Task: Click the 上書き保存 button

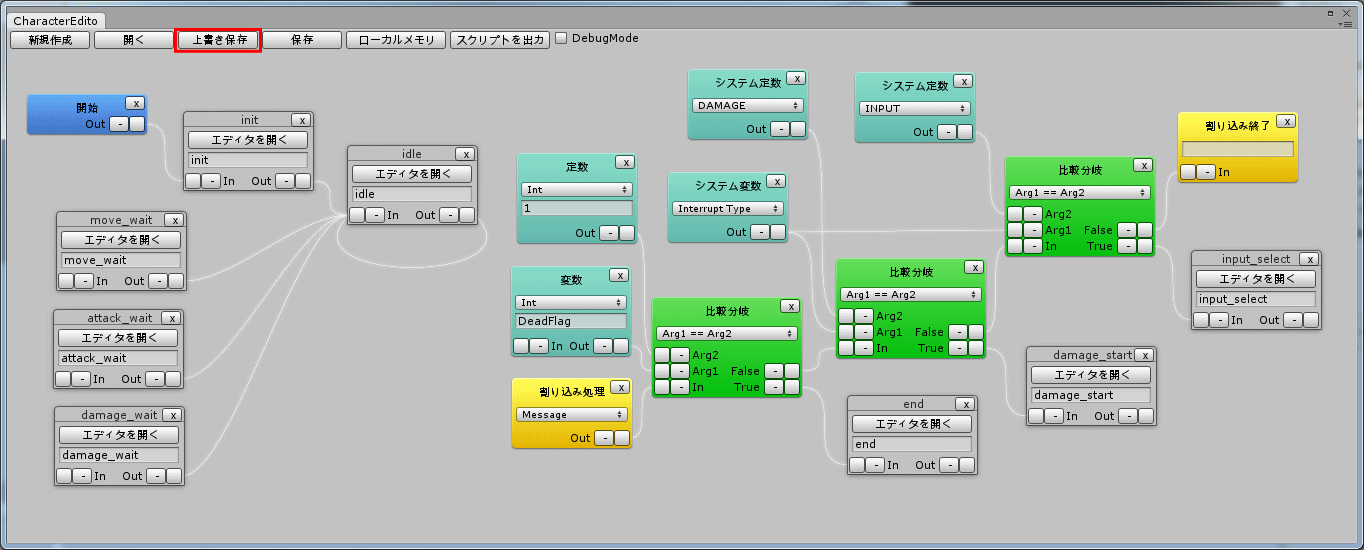Action: (219, 40)
